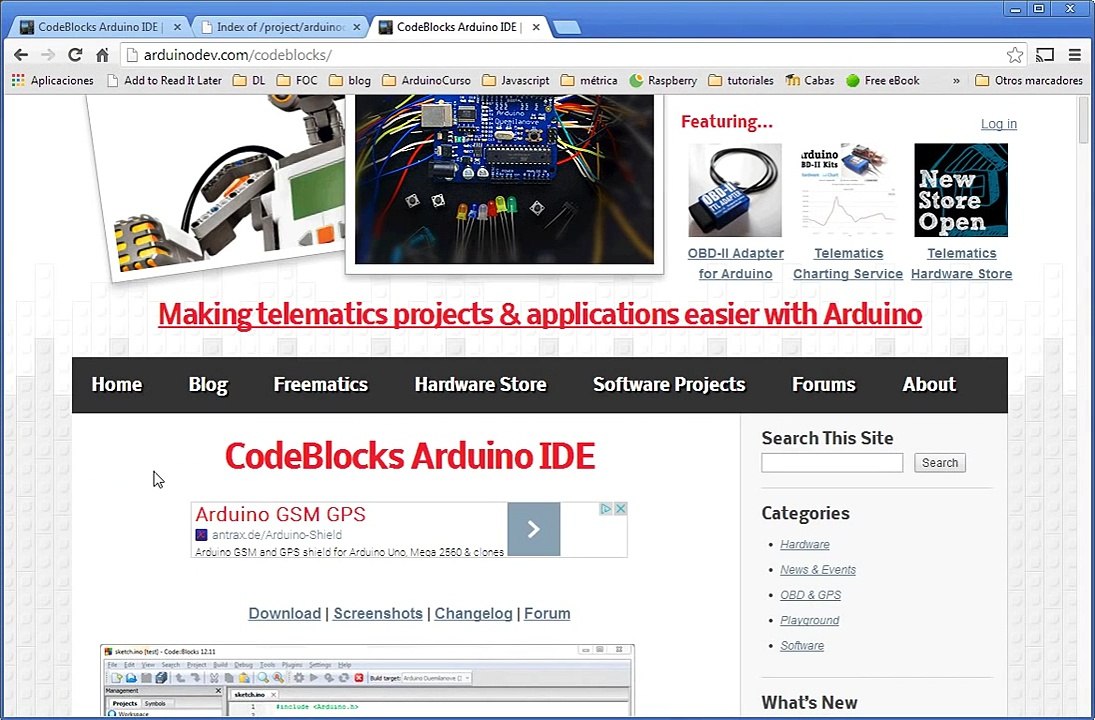Close the ad with the X icon
The width and height of the screenshot is (1095, 720).
(620, 509)
